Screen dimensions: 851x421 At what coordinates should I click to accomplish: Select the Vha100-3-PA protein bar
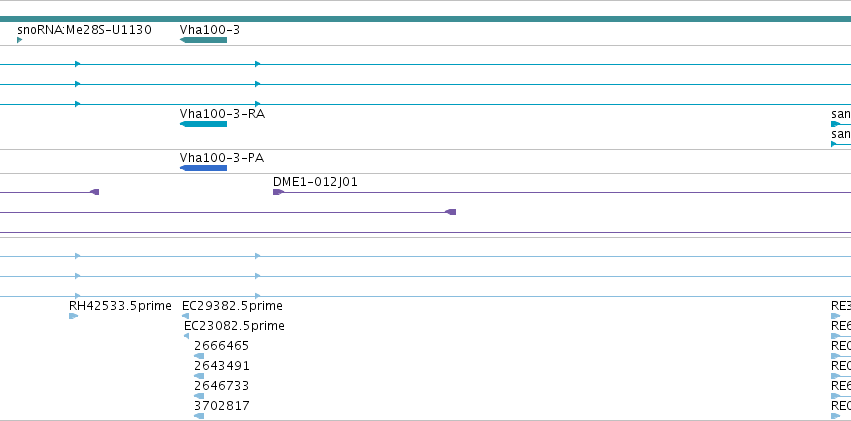tap(203, 168)
